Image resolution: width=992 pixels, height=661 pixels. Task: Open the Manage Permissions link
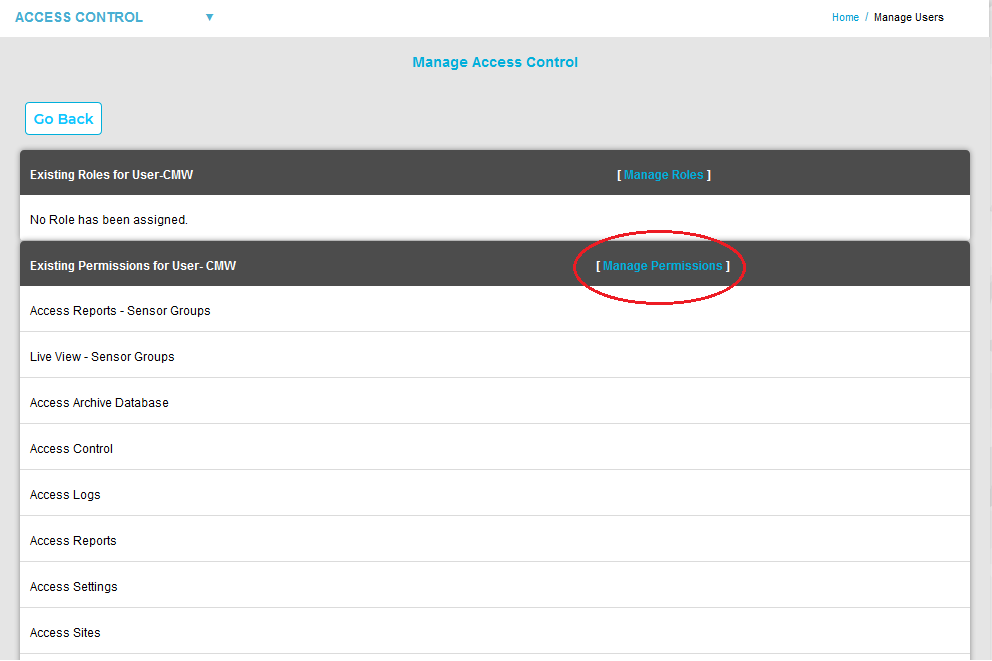[x=662, y=266]
